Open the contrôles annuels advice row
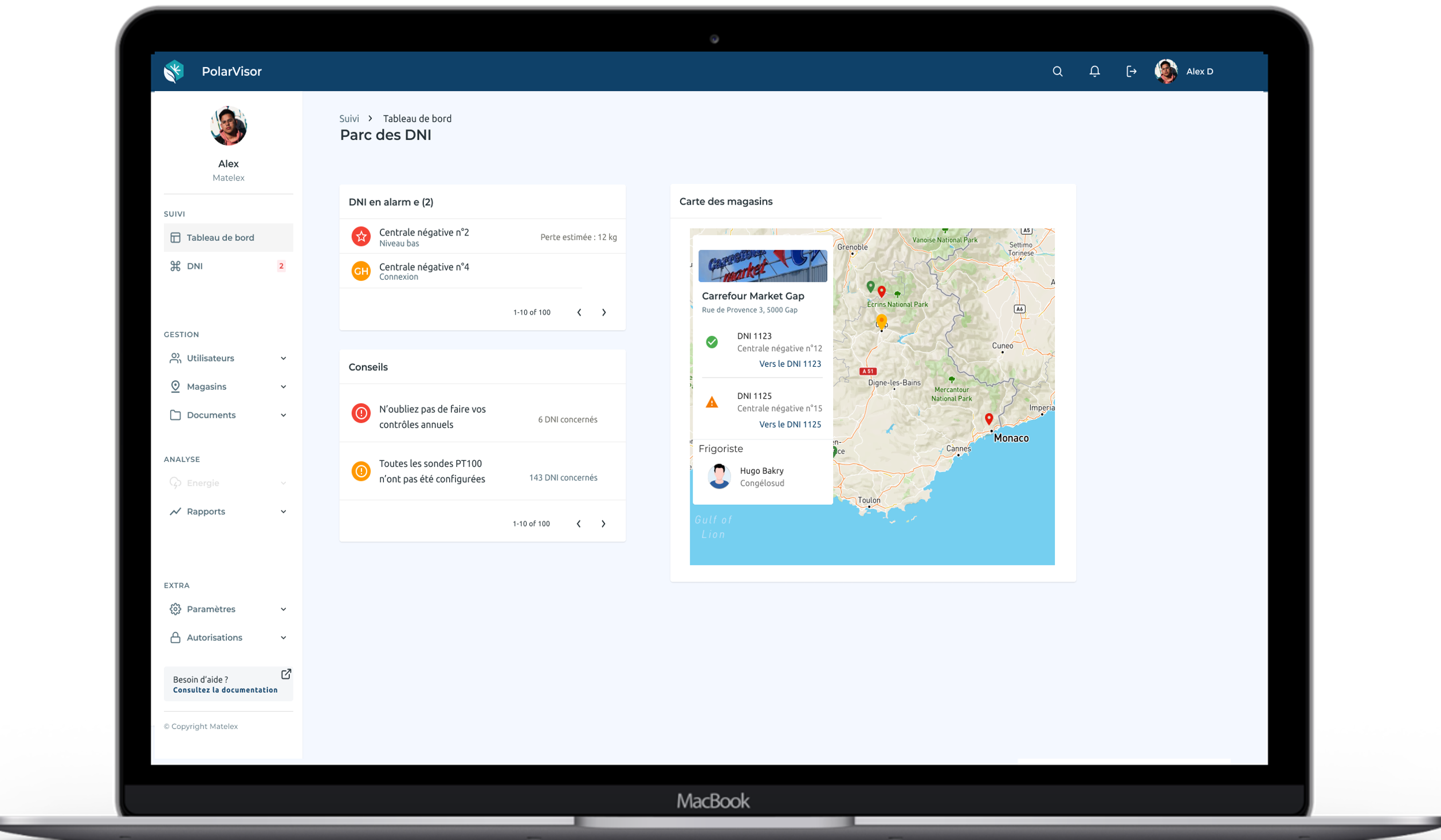This screenshot has width=1441, height=840. (x=482, y=413)
